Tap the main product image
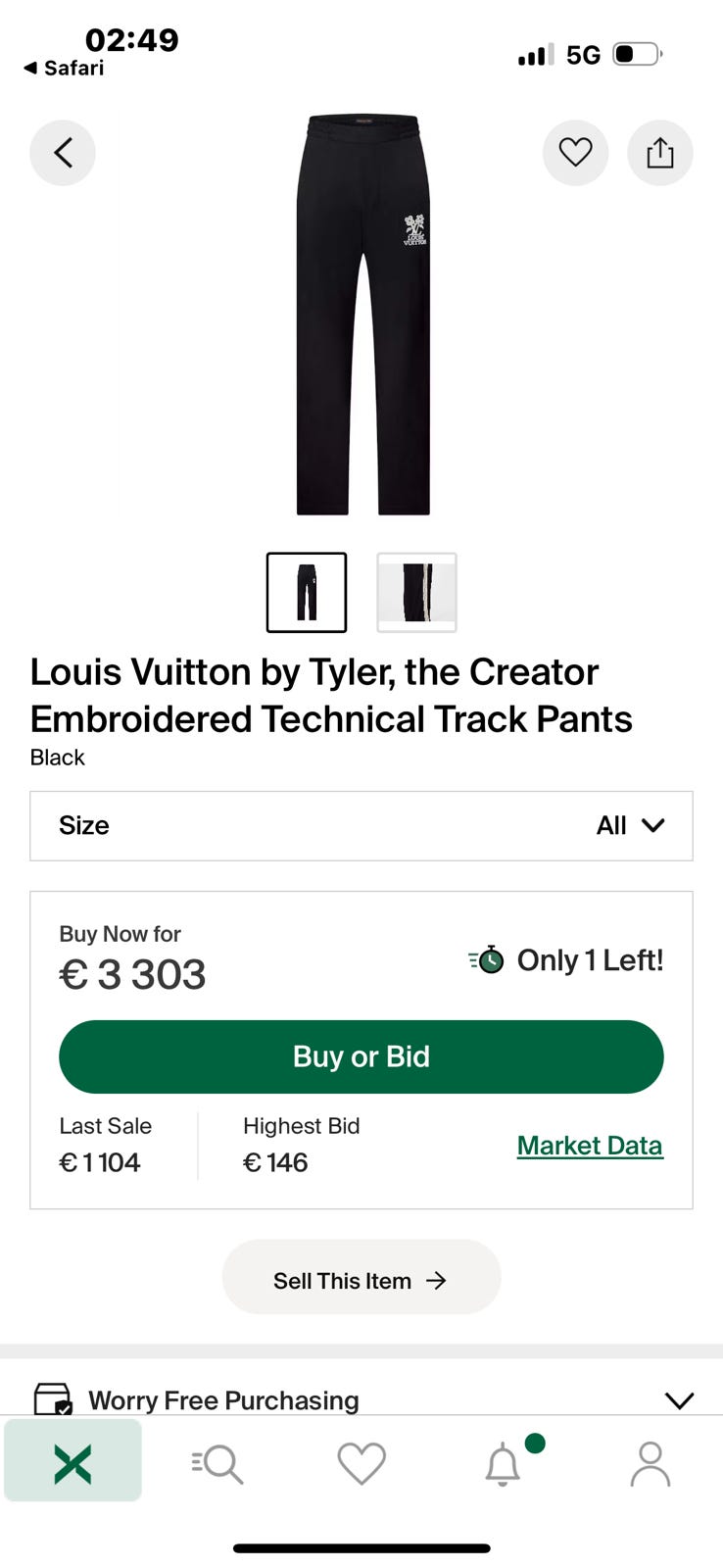The height and width of the screenshot is (1568, 723). click(x=362, y=314)
